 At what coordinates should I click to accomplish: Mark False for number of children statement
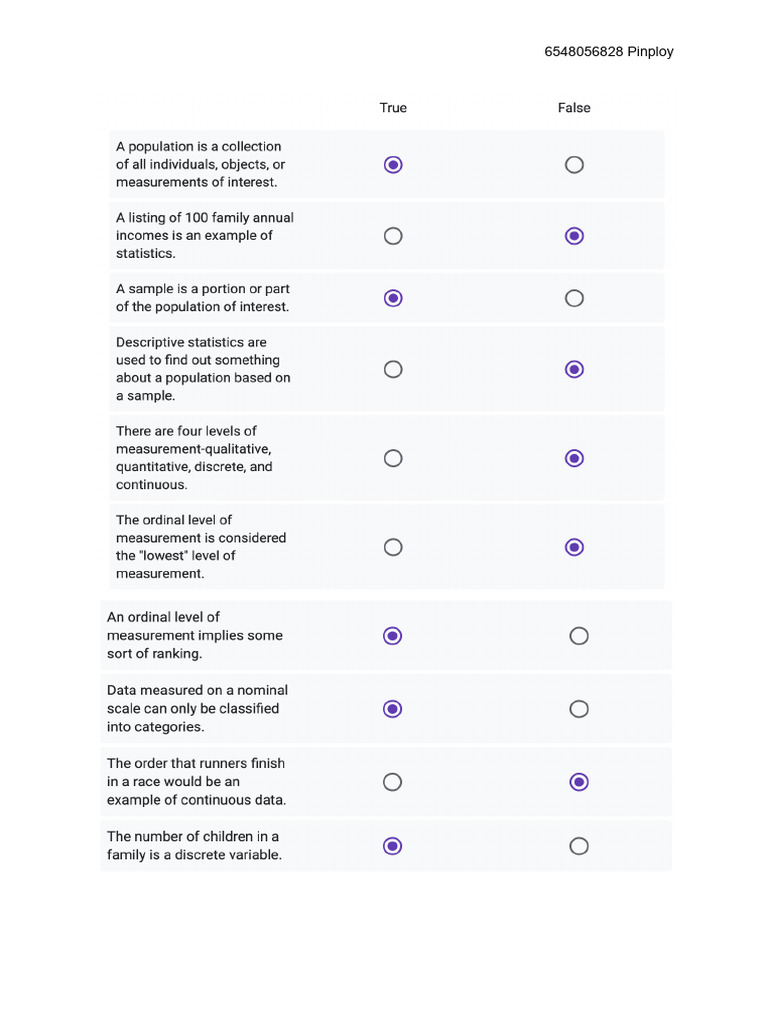click(579, 846)
